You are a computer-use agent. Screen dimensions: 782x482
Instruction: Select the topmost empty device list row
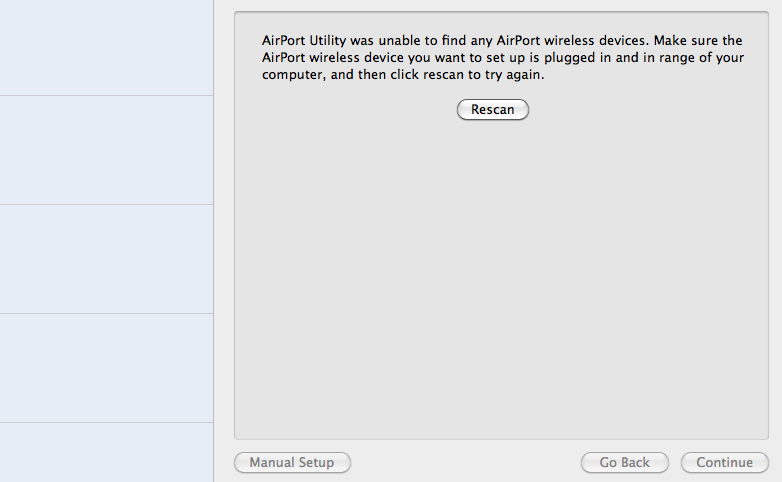[x=106, y=47]
